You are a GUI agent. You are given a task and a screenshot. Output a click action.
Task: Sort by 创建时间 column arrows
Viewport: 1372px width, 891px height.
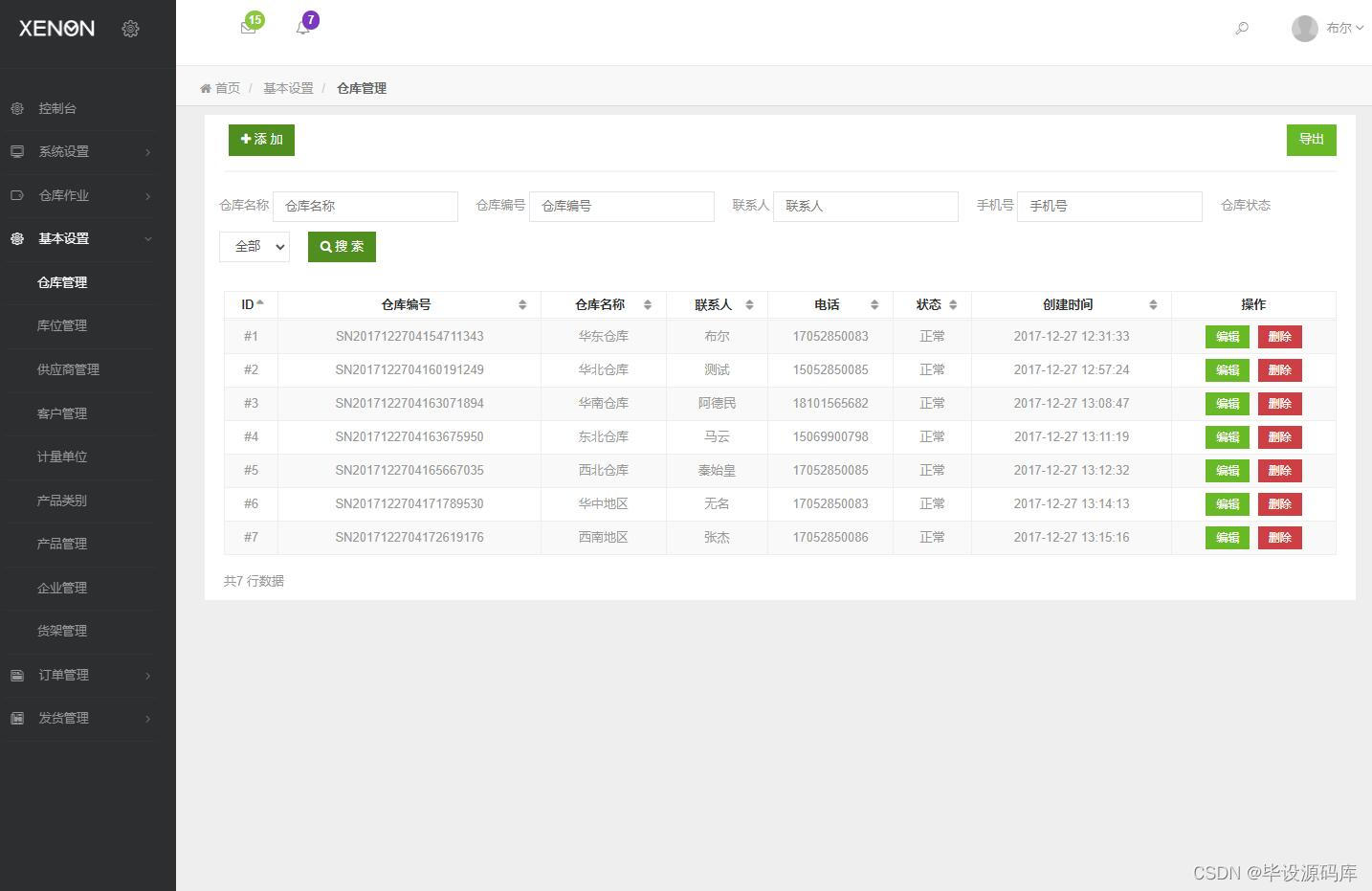[x=1153, y=304]
